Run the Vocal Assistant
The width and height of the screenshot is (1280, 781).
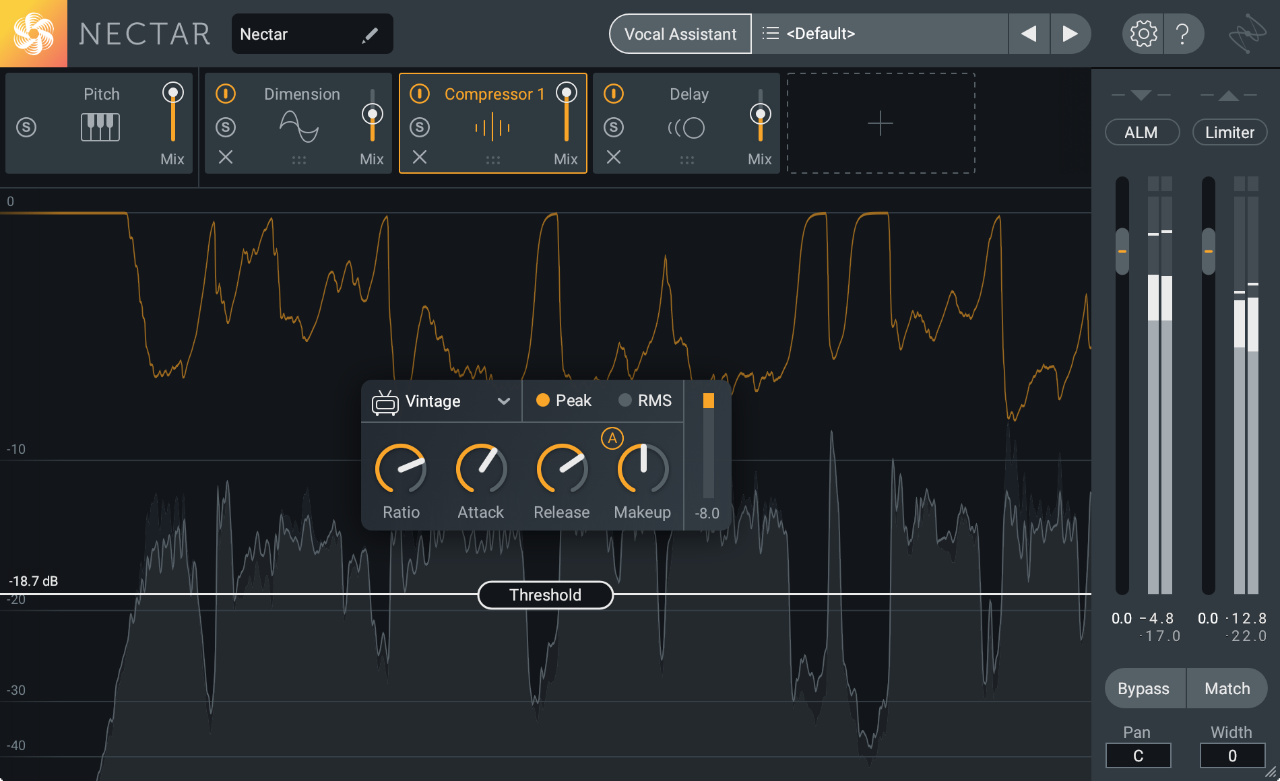(680, 33)
